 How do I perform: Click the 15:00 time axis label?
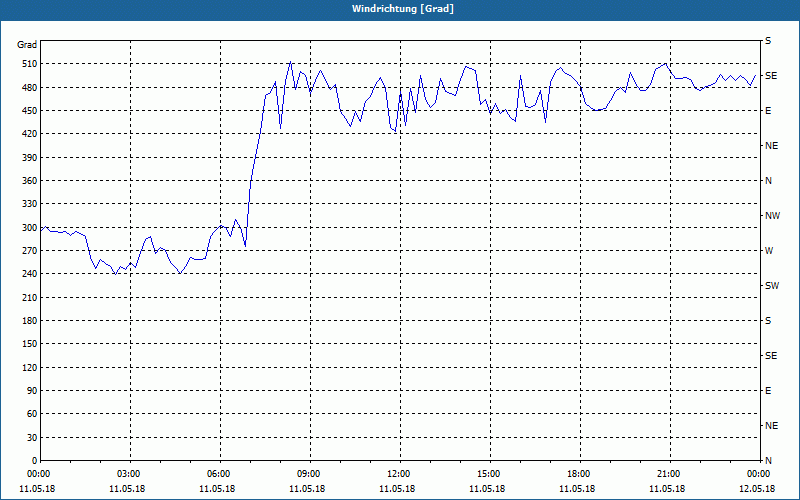point(489,473)
